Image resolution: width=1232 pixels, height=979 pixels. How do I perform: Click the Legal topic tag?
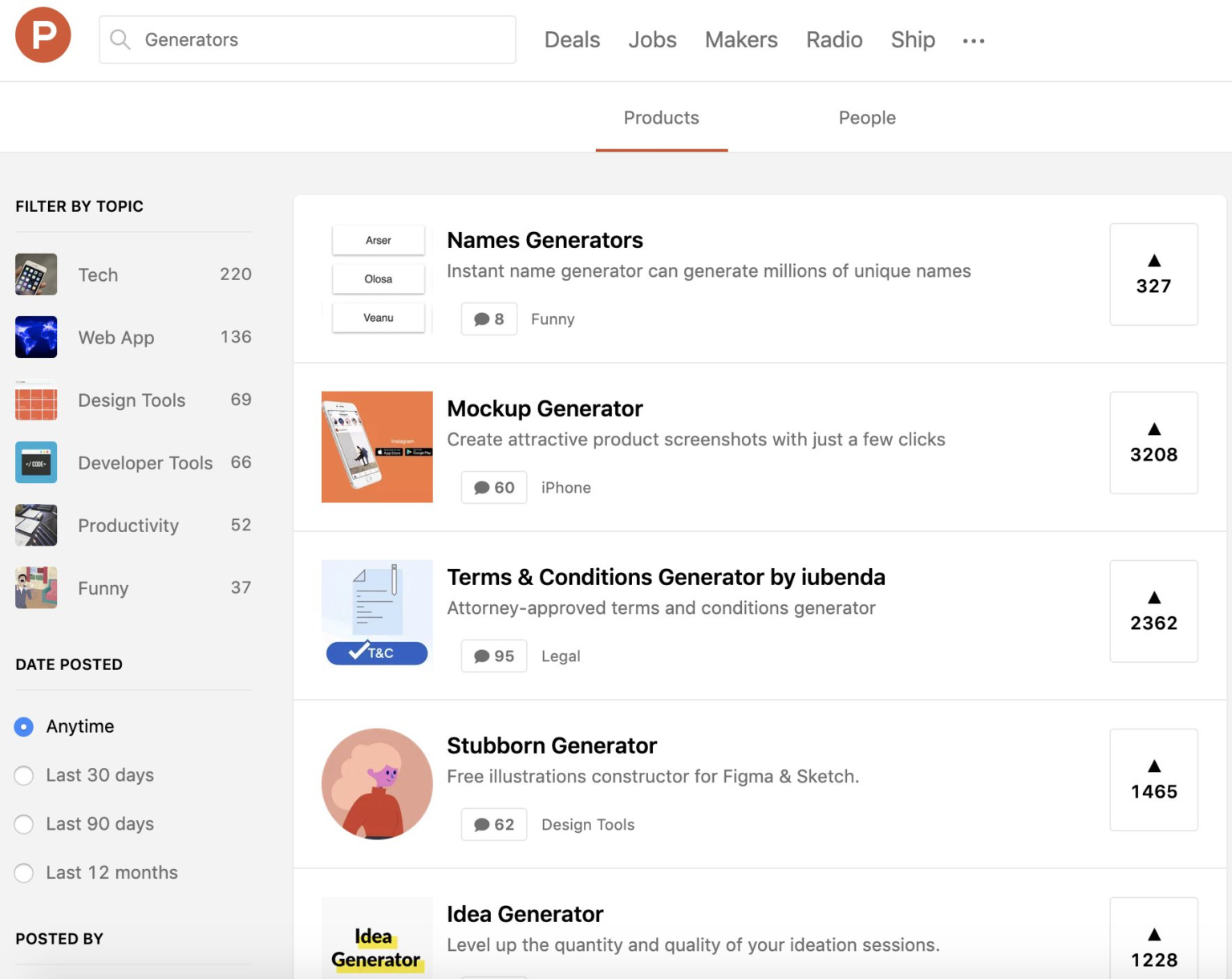[561, 656]
